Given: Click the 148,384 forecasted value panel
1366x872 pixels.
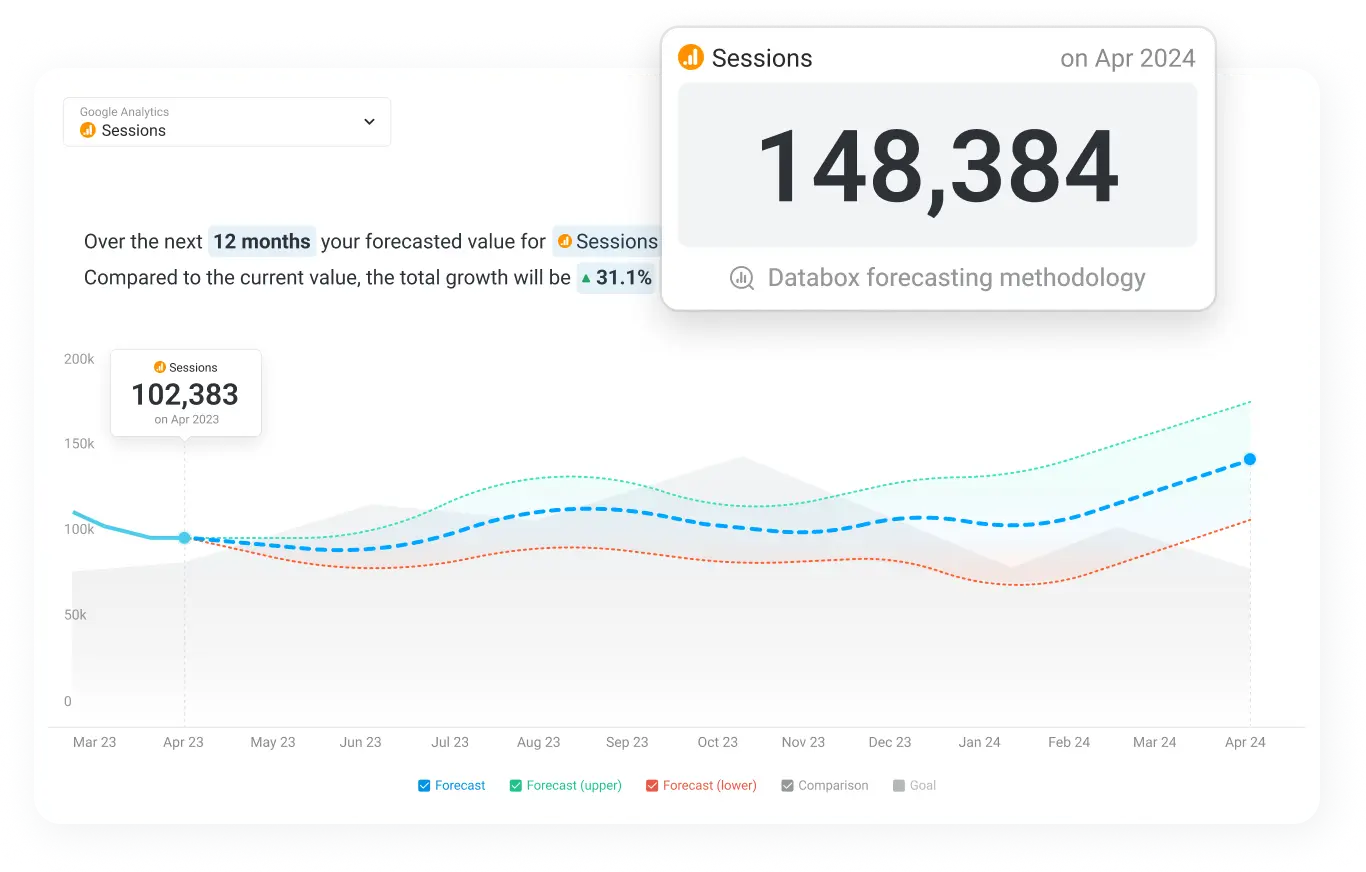Looking at the screenshot, I should pyautogui.click(x=938, y=165).
